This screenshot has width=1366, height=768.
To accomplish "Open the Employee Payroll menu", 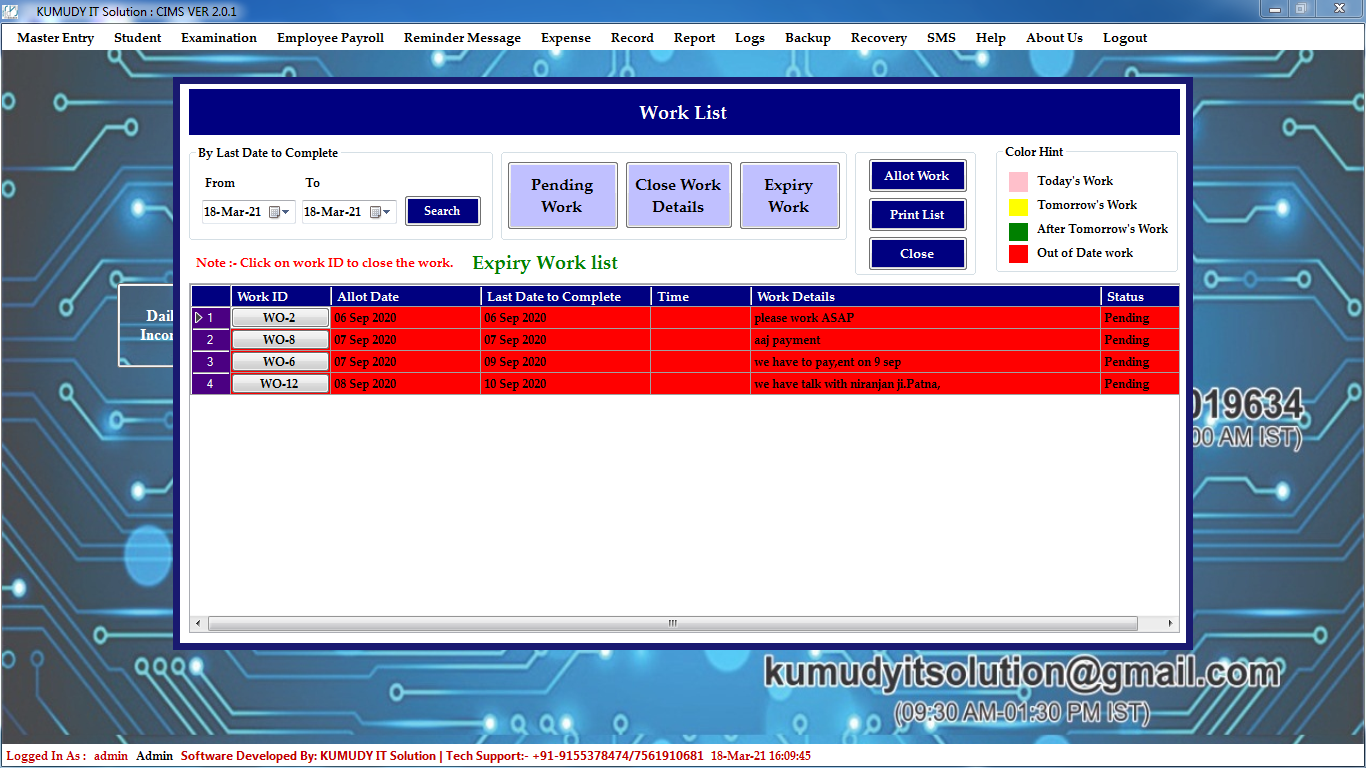I will [330, 38].
